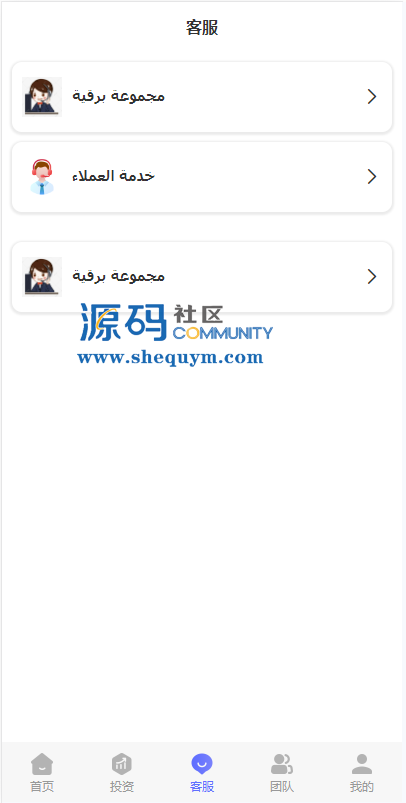Select the last مجموعة برقية text label

pos(118,277)
